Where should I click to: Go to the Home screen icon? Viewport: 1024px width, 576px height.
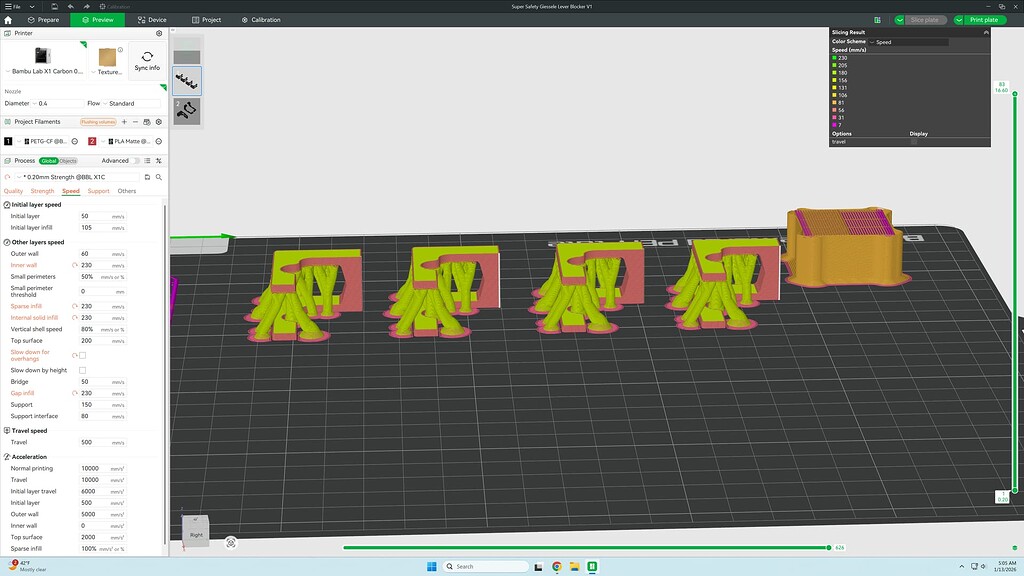pyautogui.click(x=8, y=20)
